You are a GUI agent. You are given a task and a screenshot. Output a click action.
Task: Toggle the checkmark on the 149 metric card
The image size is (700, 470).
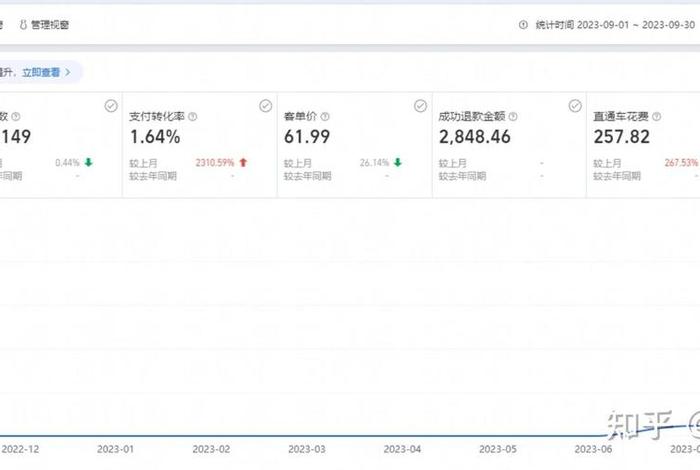[x=111, y=106]
